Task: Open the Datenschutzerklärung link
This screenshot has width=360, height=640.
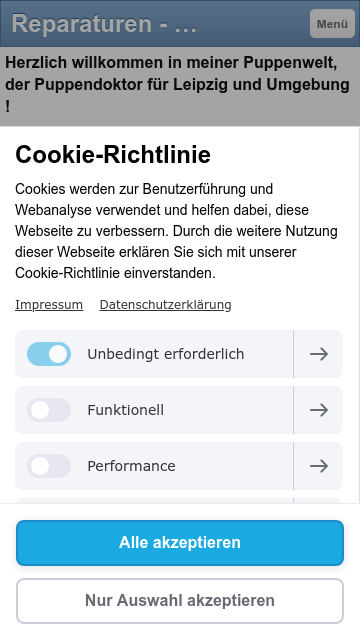Action: tap(165, 305)
